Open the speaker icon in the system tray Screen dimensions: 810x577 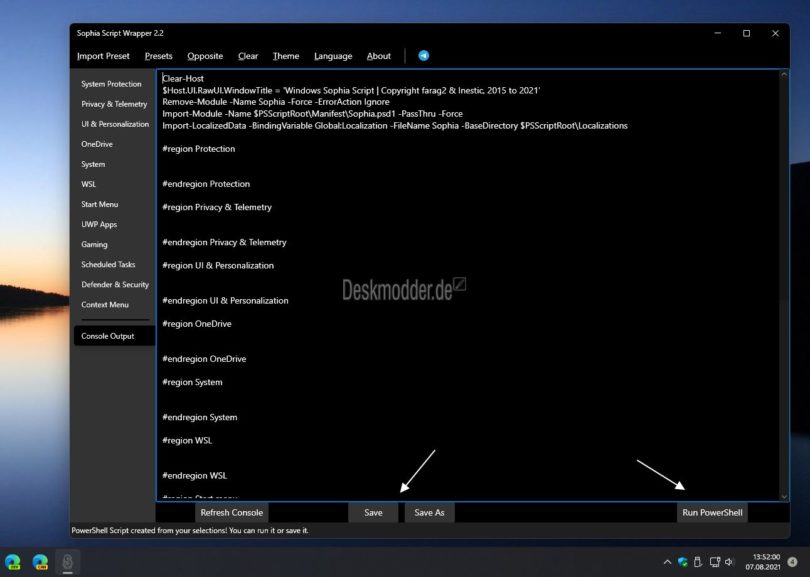point(729,561)
